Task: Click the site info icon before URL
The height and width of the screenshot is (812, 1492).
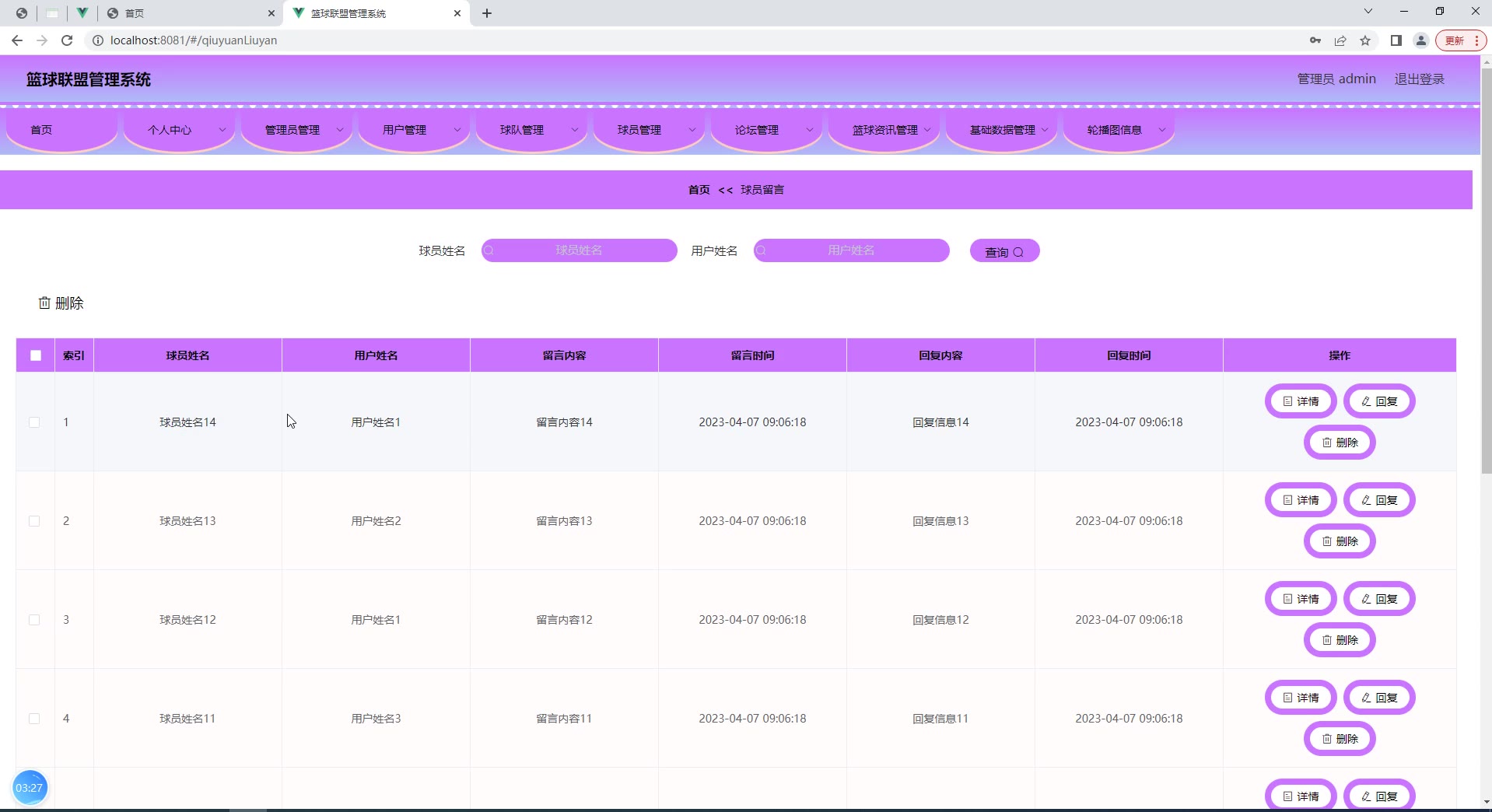Action: pos(98,40)
